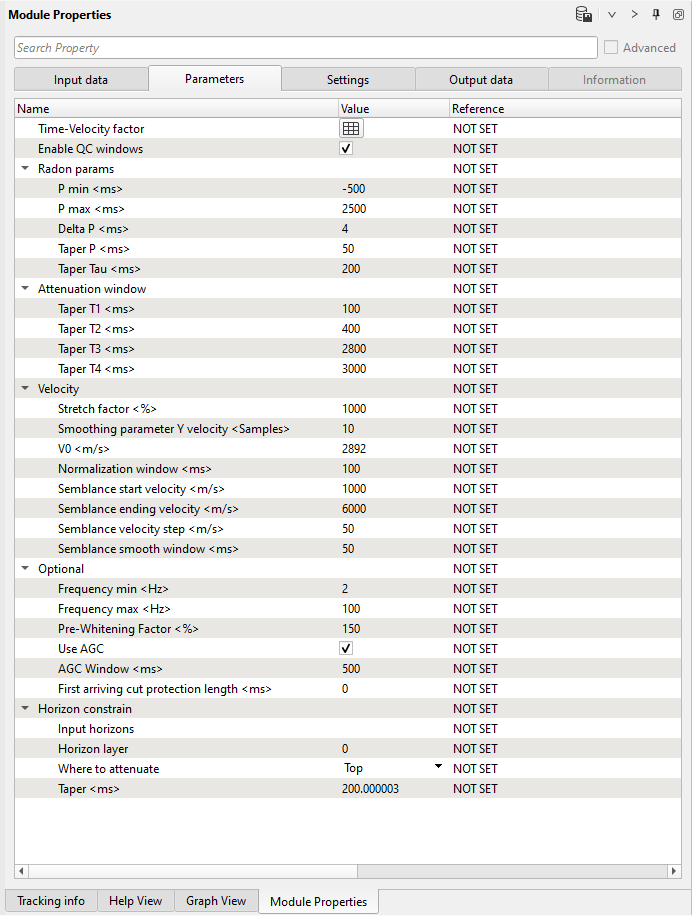This screenshot has height=916, width=692.
Task: Uncheck the Use AGC option
Action: pyautogui.click(x=347, y=649)
